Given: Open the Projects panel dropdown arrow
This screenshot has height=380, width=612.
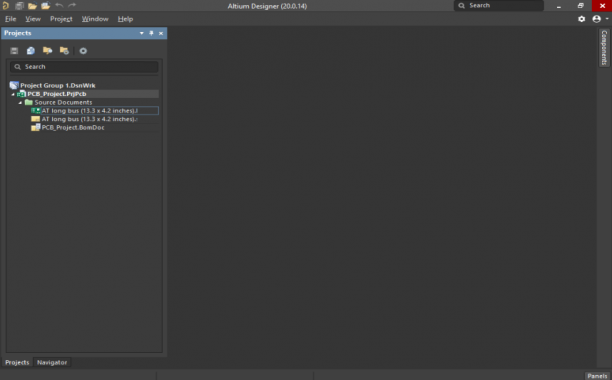Looking at the screenshot, I should (x=142, y=33).
